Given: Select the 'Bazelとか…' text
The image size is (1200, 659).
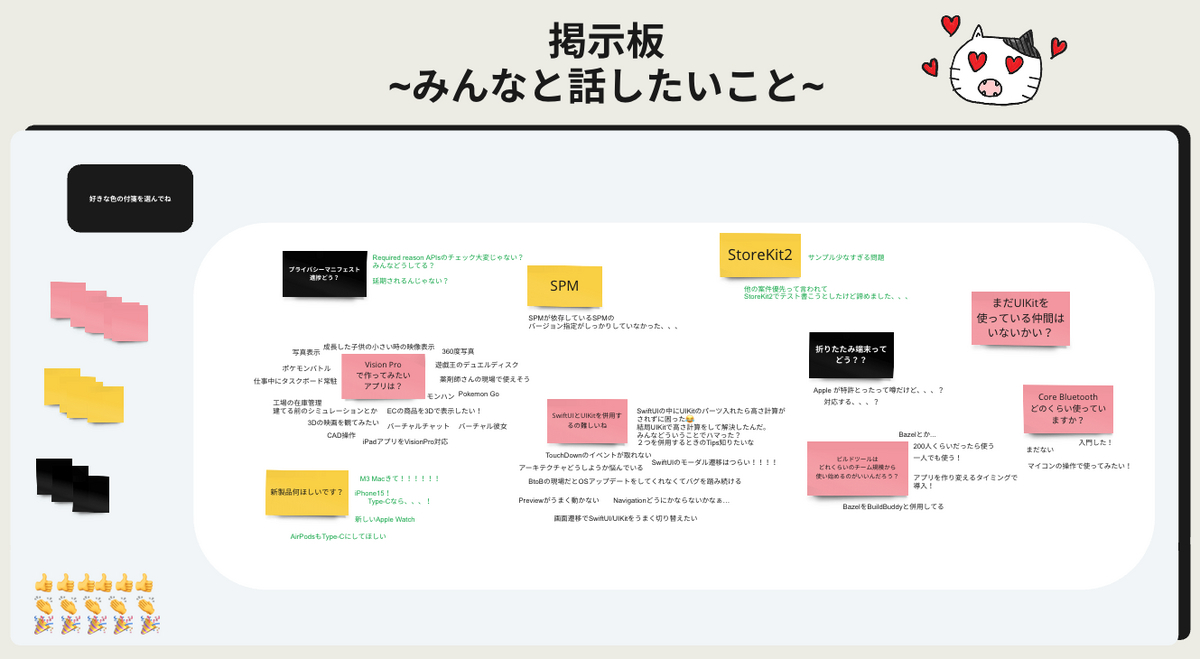Looking at the screenshot, I should pyautogui.click(x=917, y=434).
